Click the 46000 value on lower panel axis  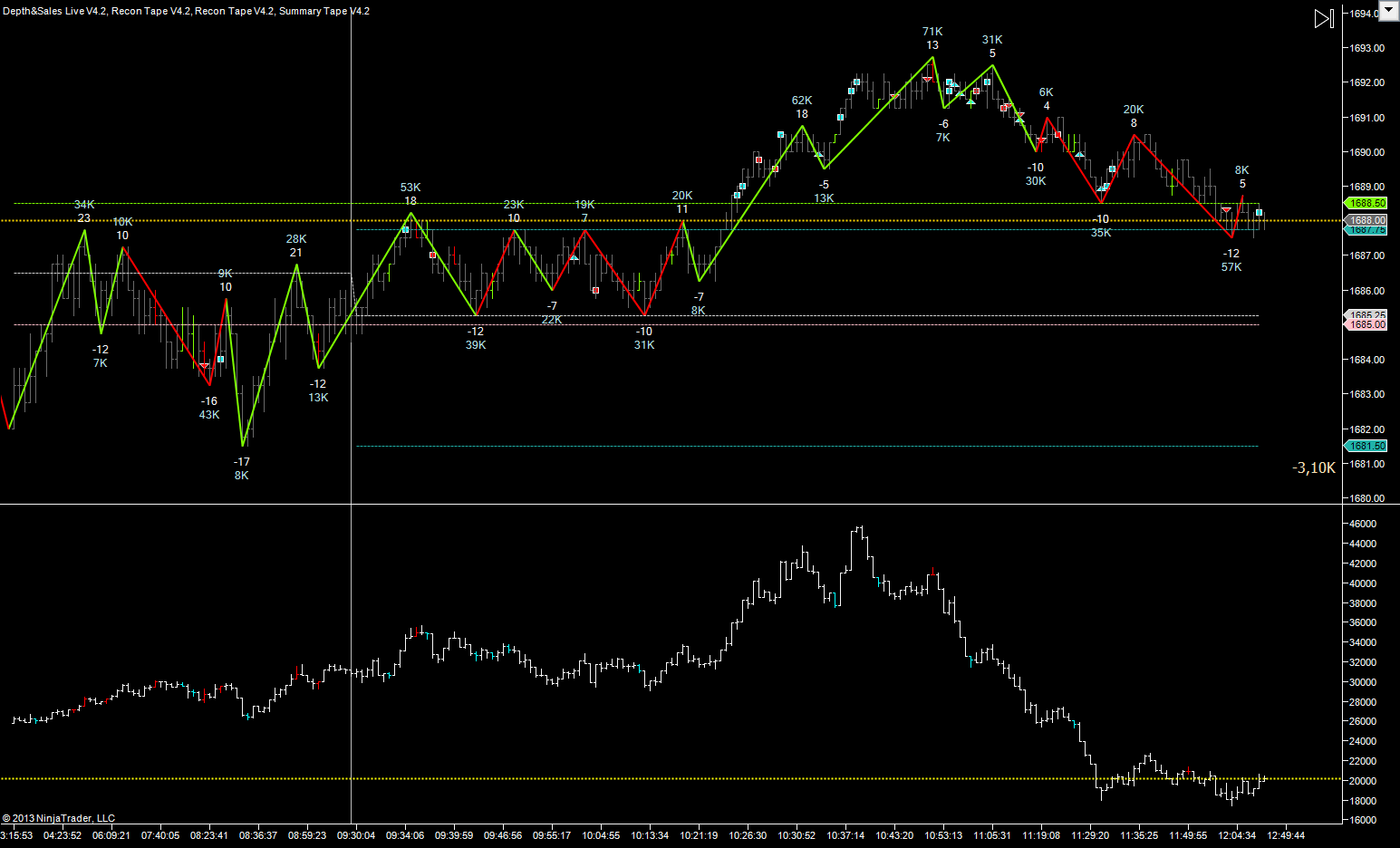[1364, 524]
